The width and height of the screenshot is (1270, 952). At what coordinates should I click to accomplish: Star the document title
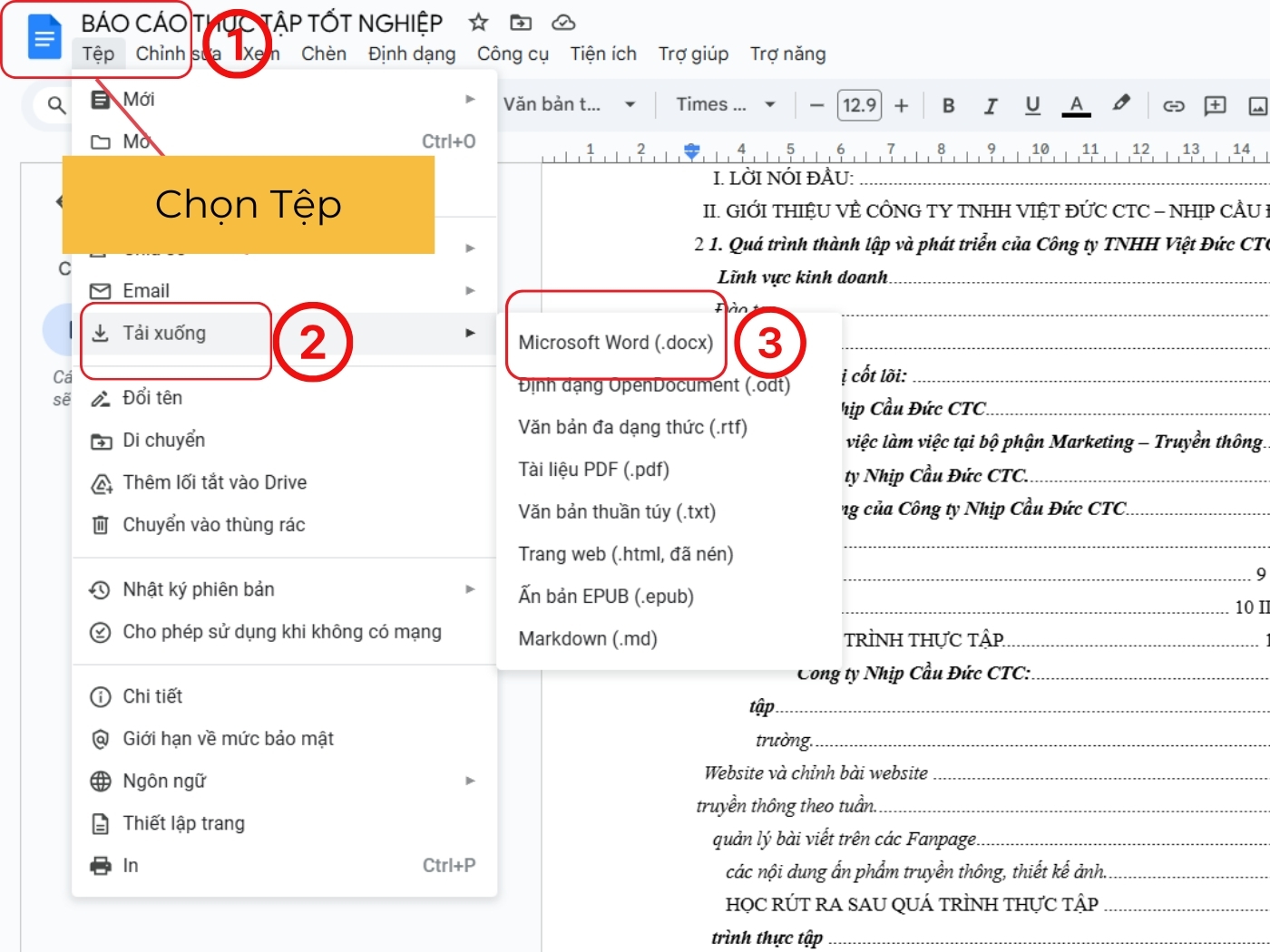coord(479,23)
